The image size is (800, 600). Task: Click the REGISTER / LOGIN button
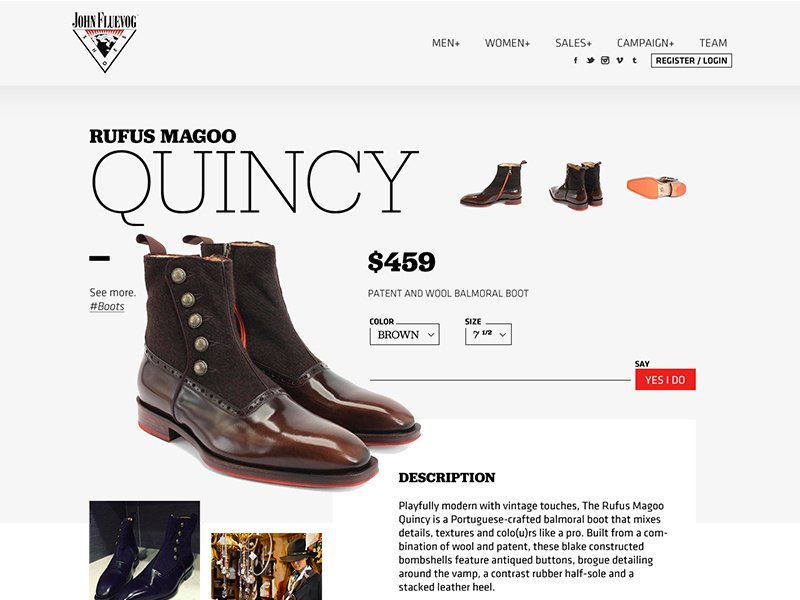point(691,61)
